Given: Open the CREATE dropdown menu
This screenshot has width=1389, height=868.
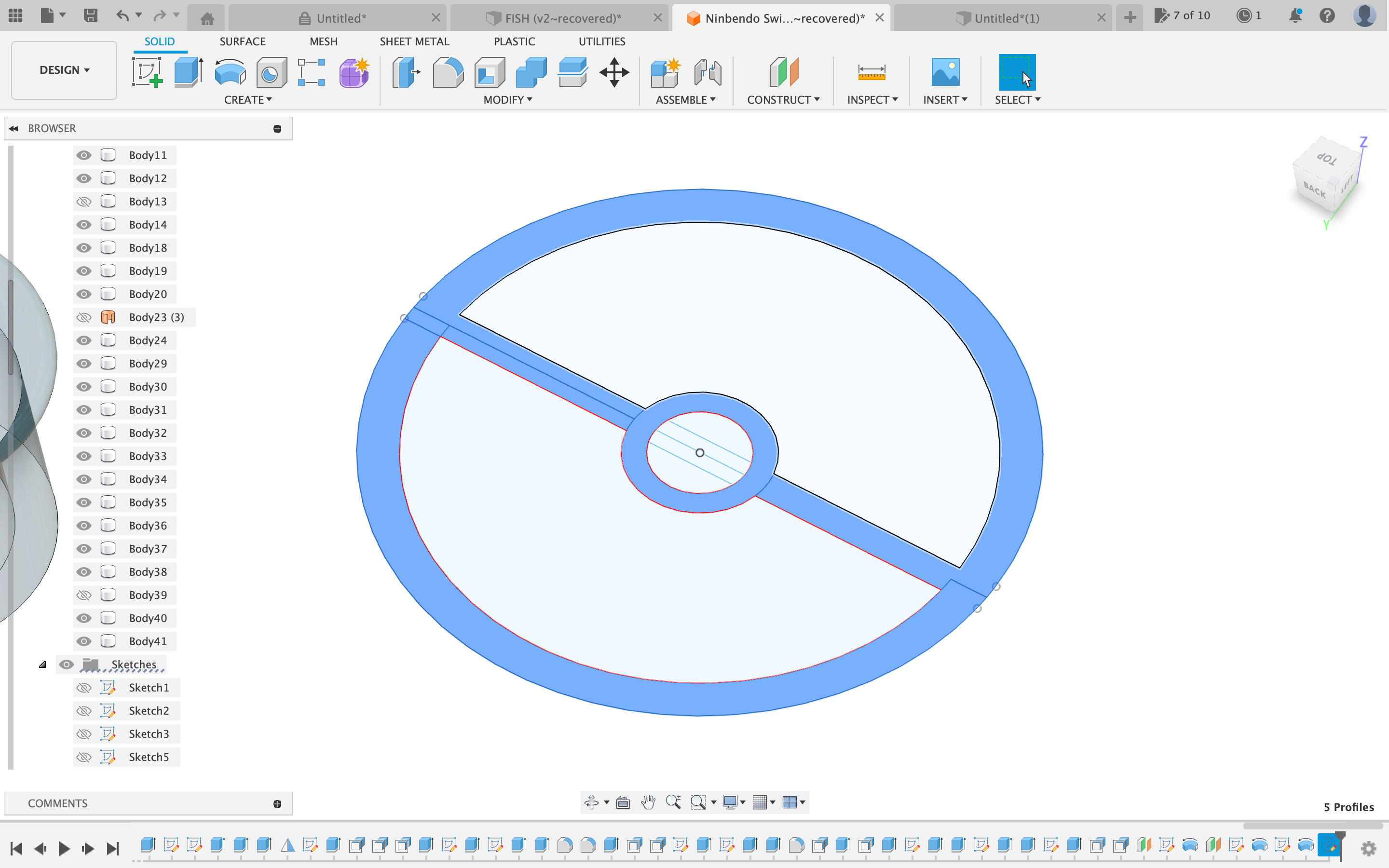Looking at the screenshot, I should click(x=248, y=100).
